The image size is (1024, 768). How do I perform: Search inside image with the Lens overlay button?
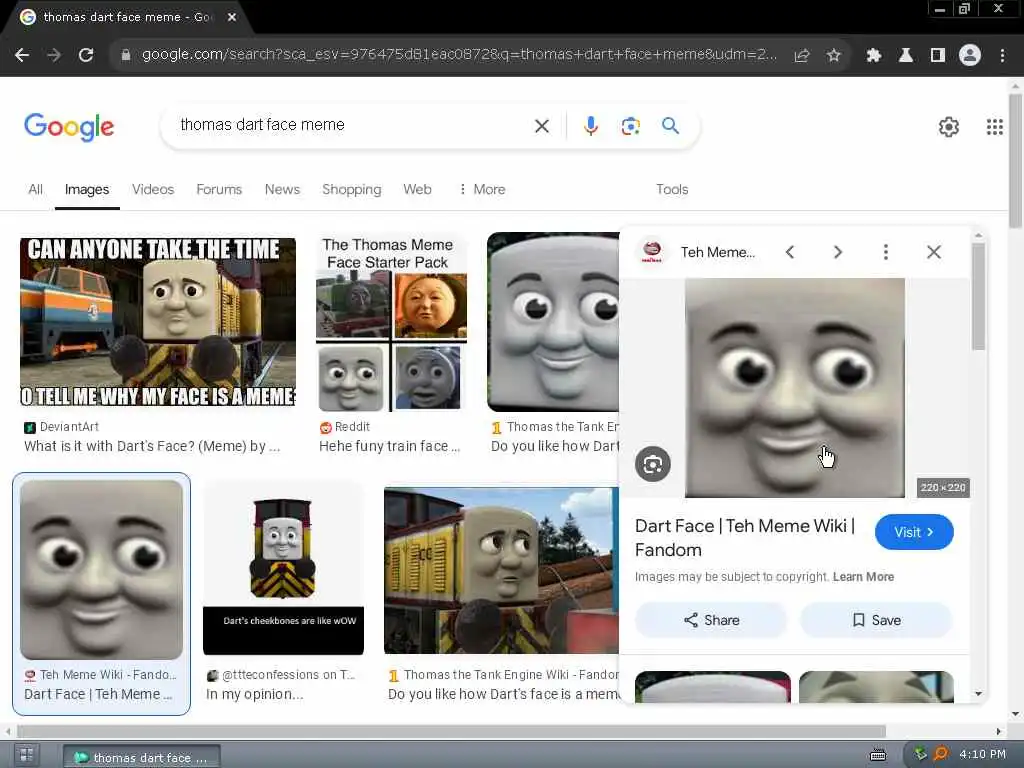653,464
